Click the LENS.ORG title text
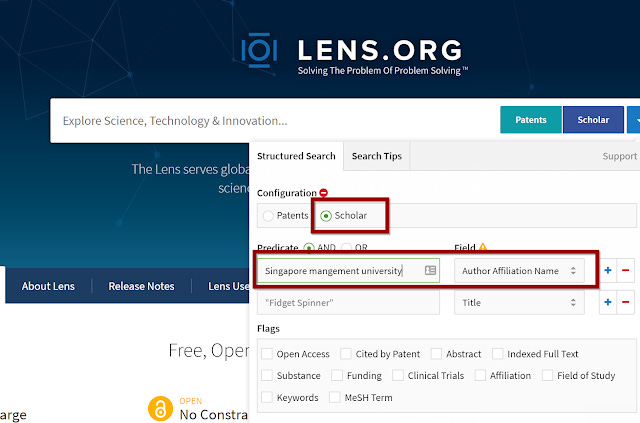640x423 pixels. point(380,50)
